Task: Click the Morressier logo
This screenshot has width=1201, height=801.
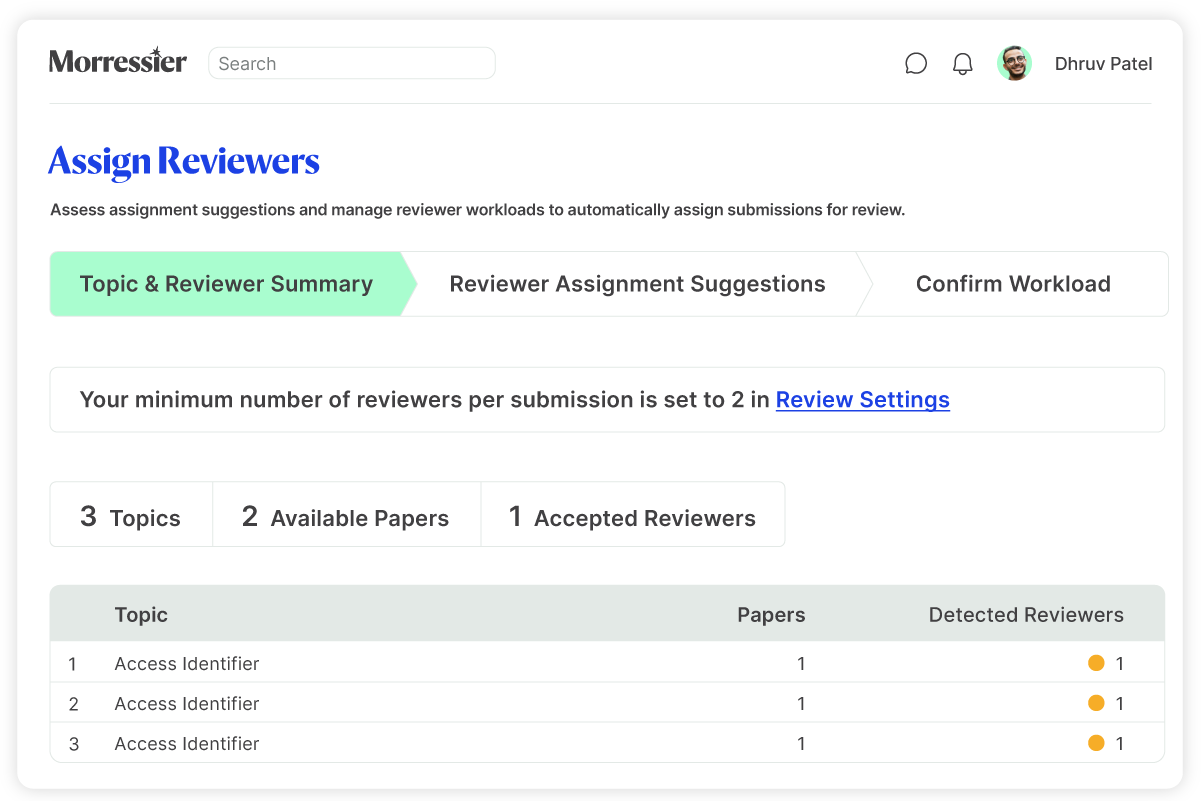Action: click(x=118, y=62)
